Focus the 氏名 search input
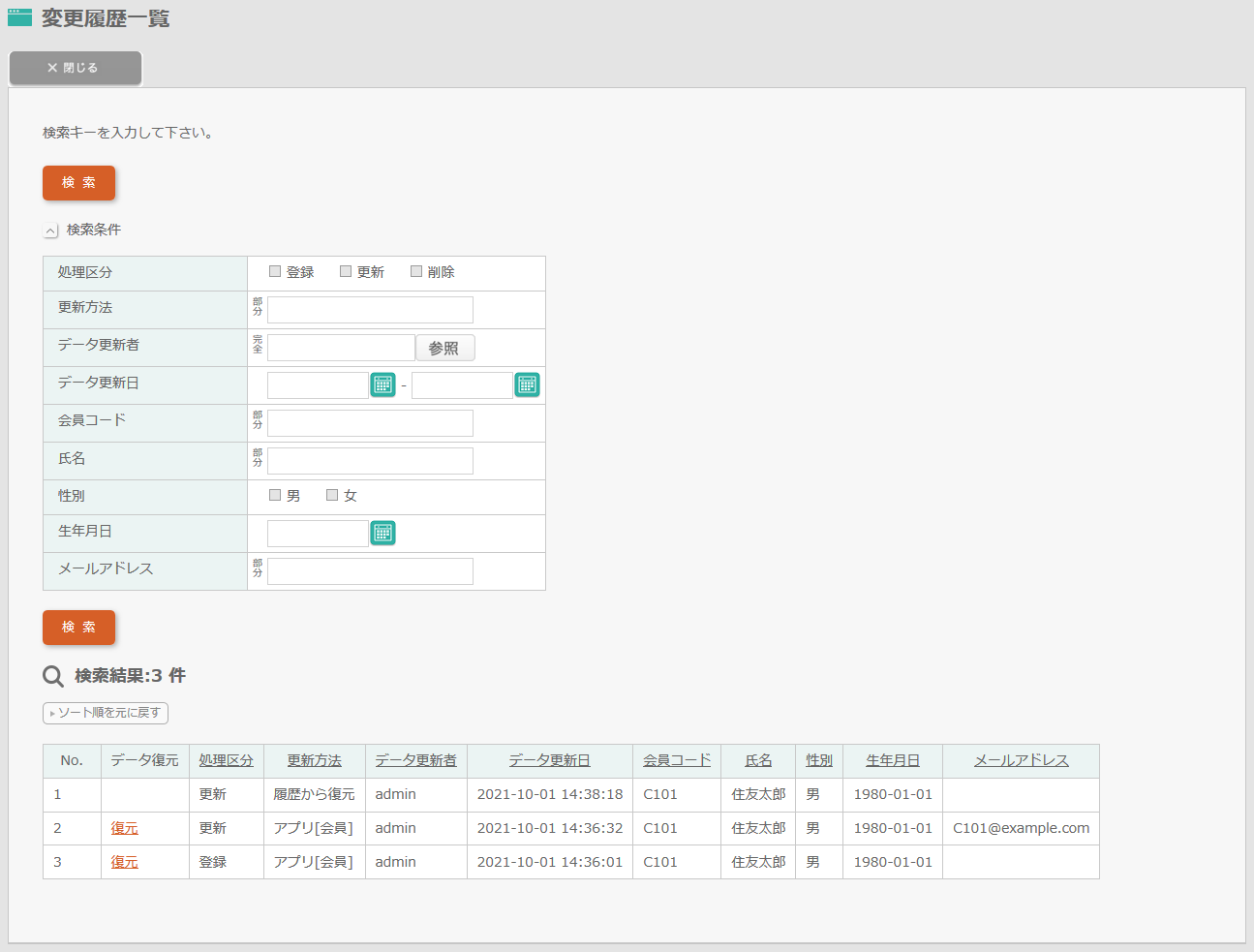Image resolution: width=1254 pixels, height=952 pixels. (x=370, y=461)
